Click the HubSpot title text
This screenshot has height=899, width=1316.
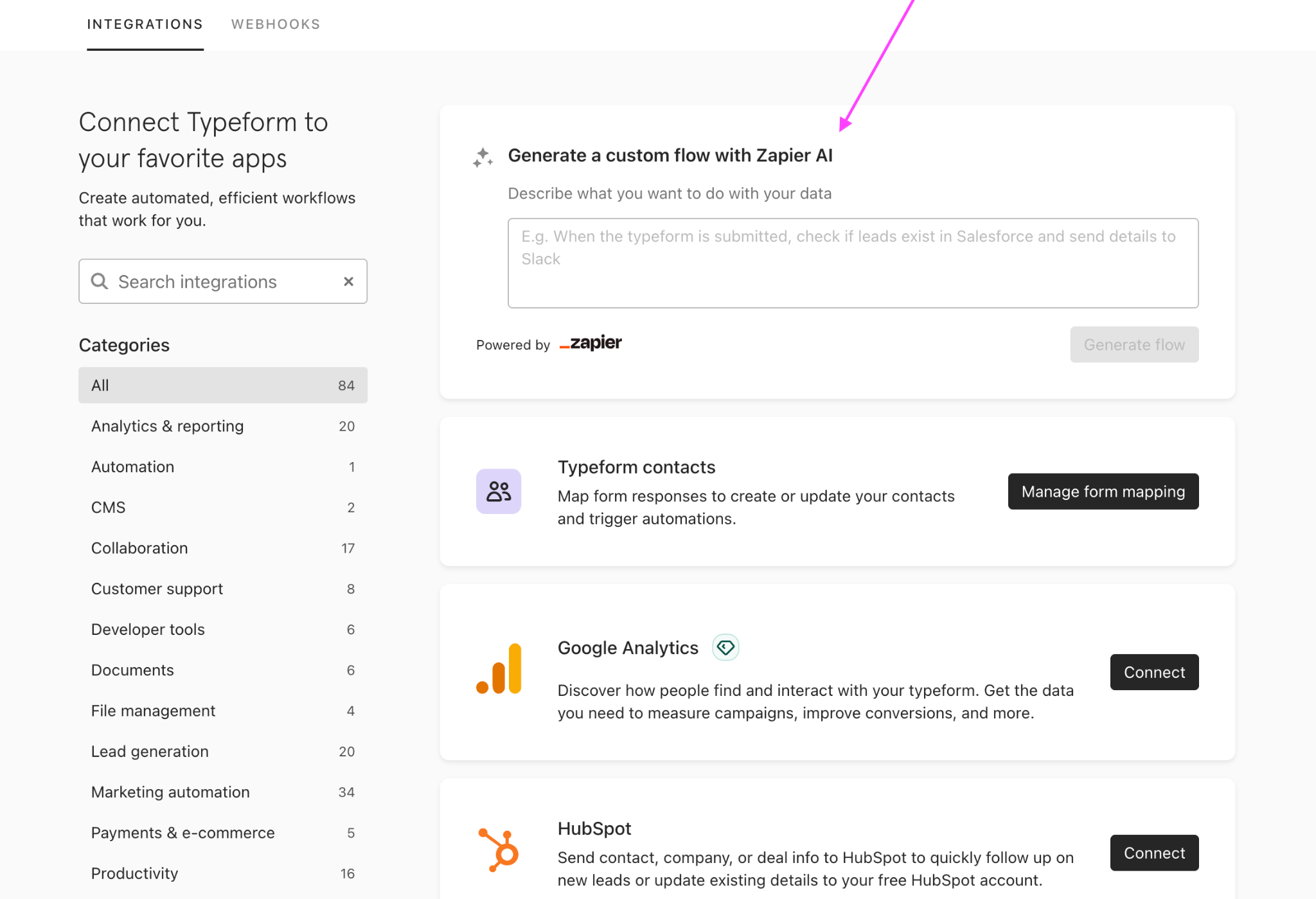click(x=594, y=829)
